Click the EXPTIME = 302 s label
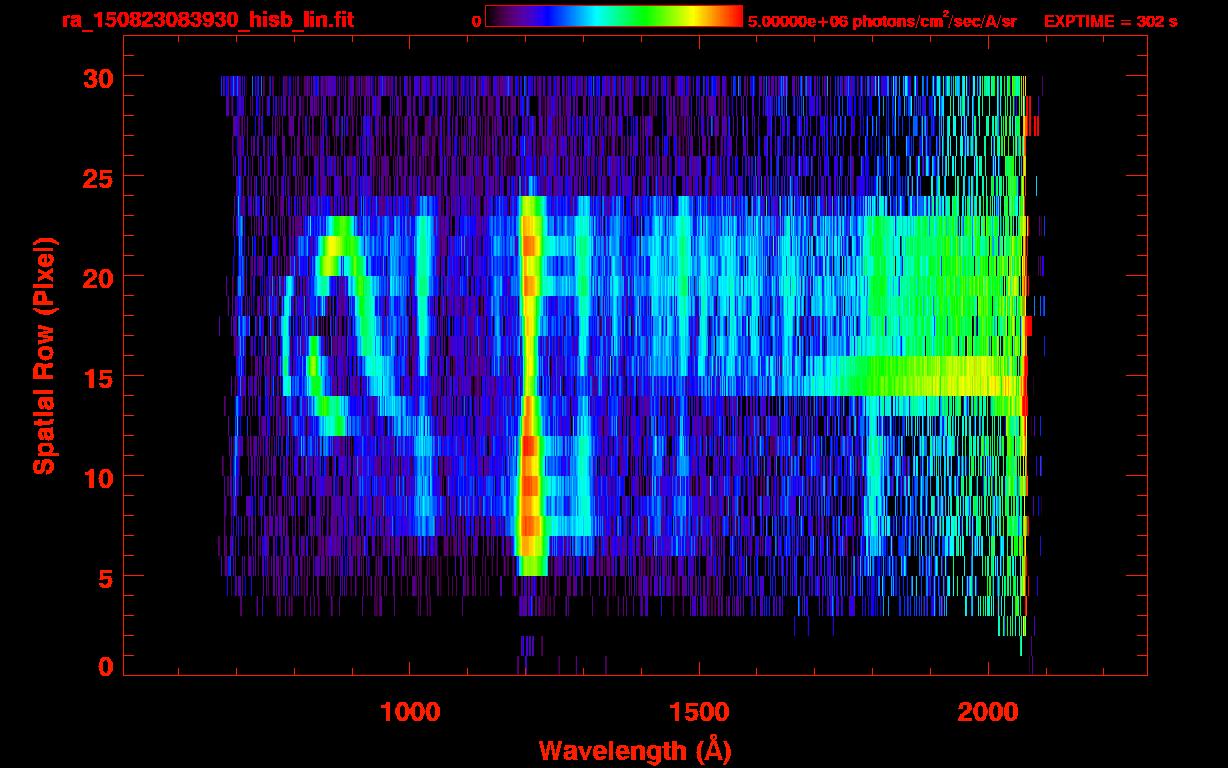This screenshot has width=1228, height=768. (1110, 21)
